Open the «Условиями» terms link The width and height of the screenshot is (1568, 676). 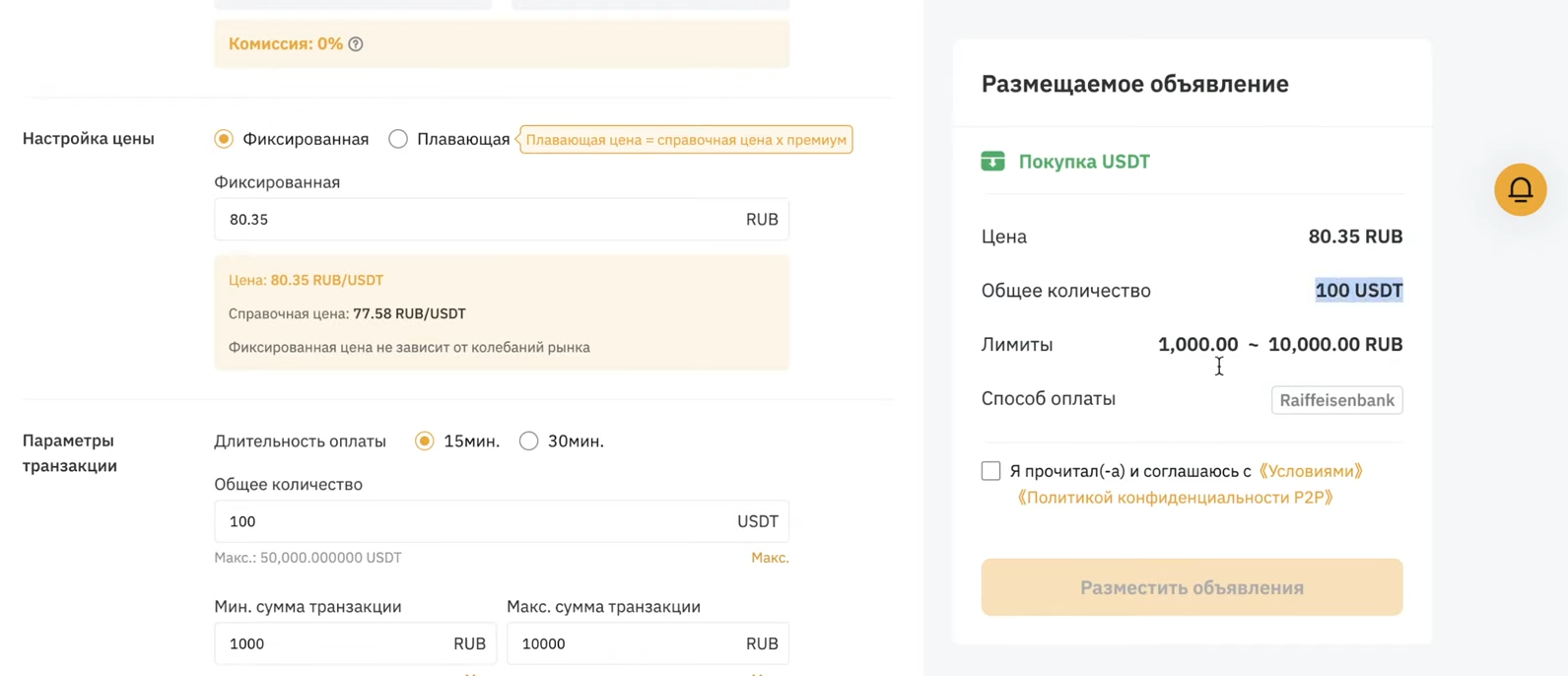pos(1311,471)
